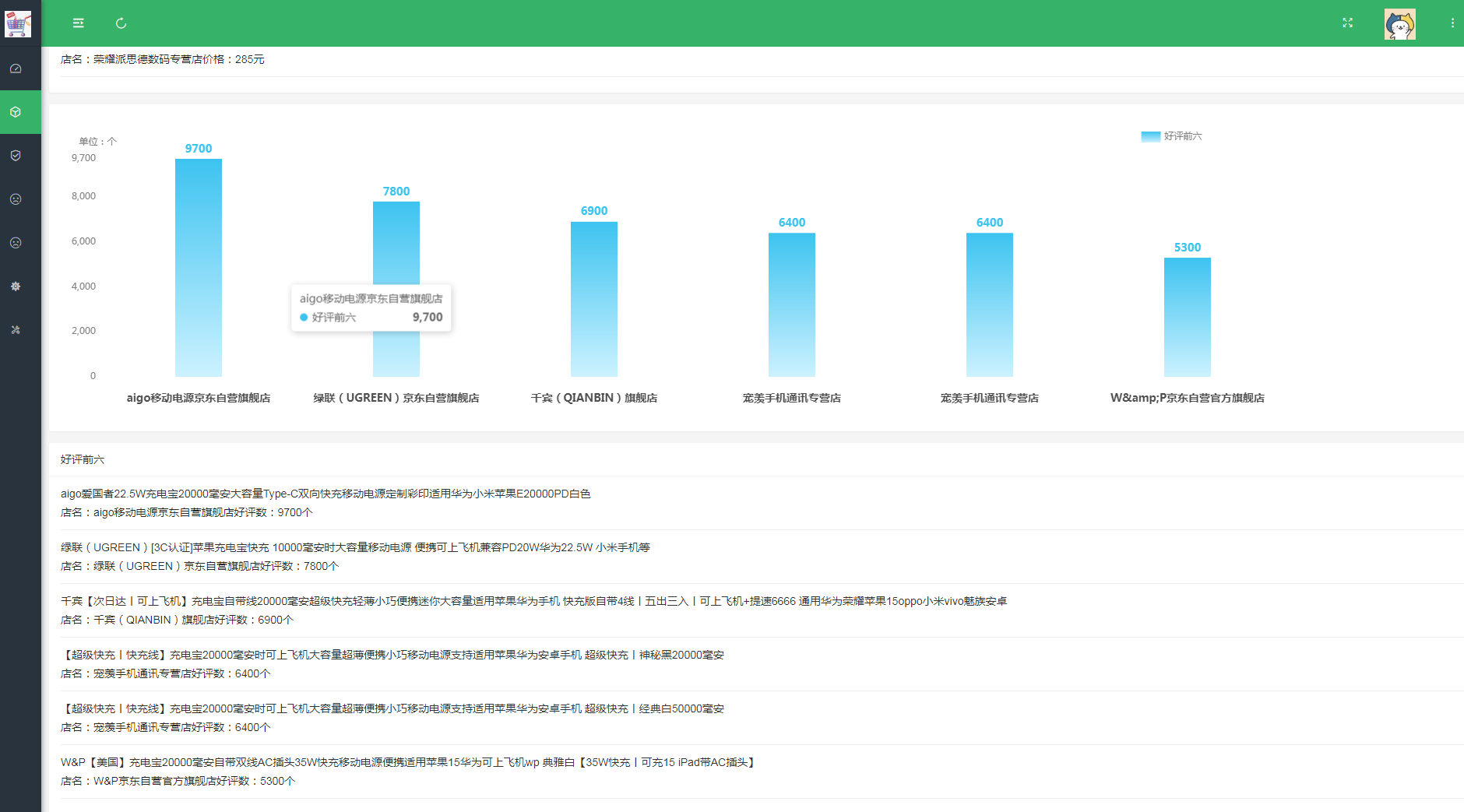The image size is (1464, 812).
Task: Open the dashboard gauge sidebar item
Action: pyautogui.click(x=16, y=69)
